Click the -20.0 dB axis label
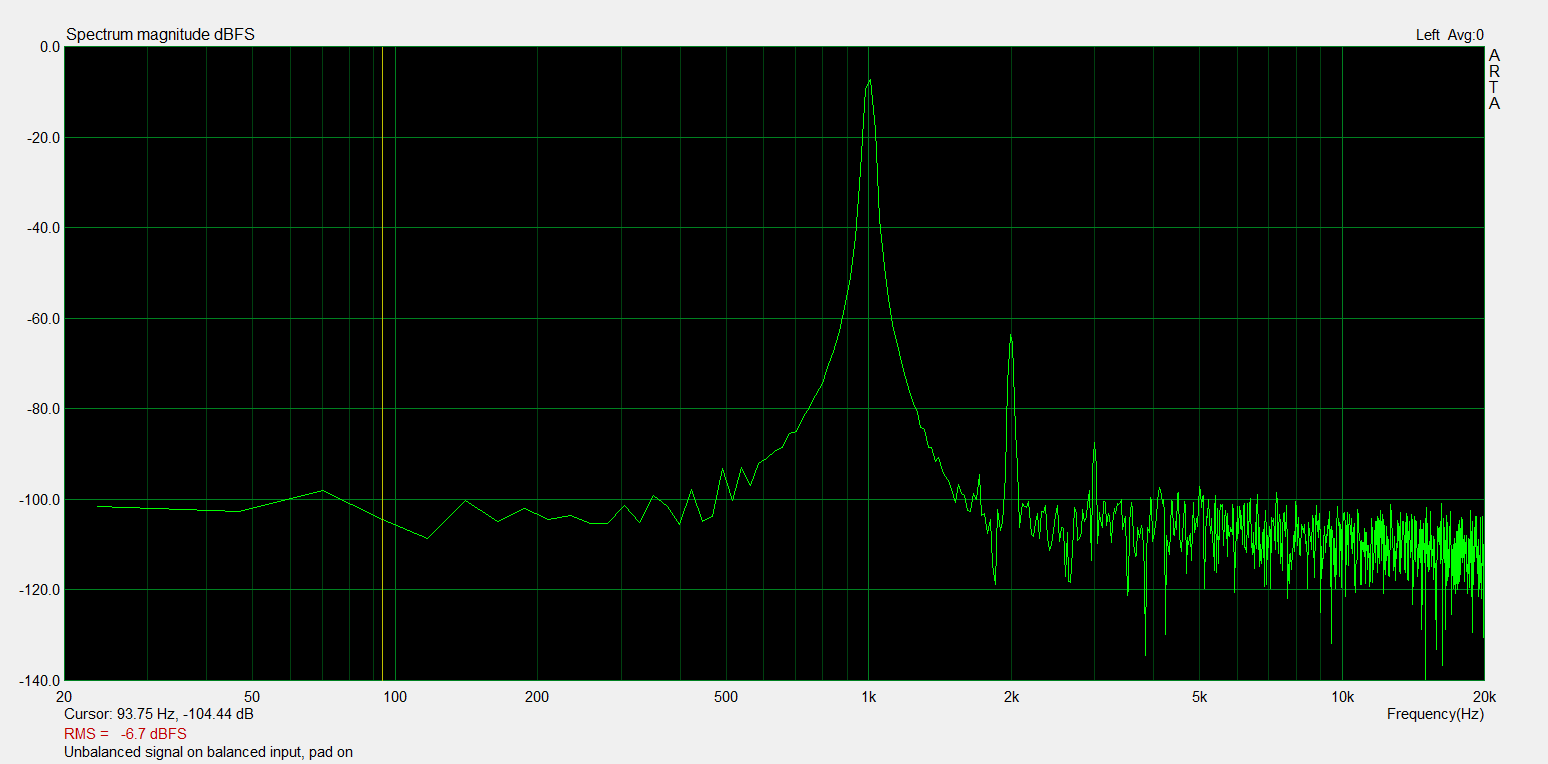The height and width of the screenshot is (764, 1548). [x=44, y=138]
